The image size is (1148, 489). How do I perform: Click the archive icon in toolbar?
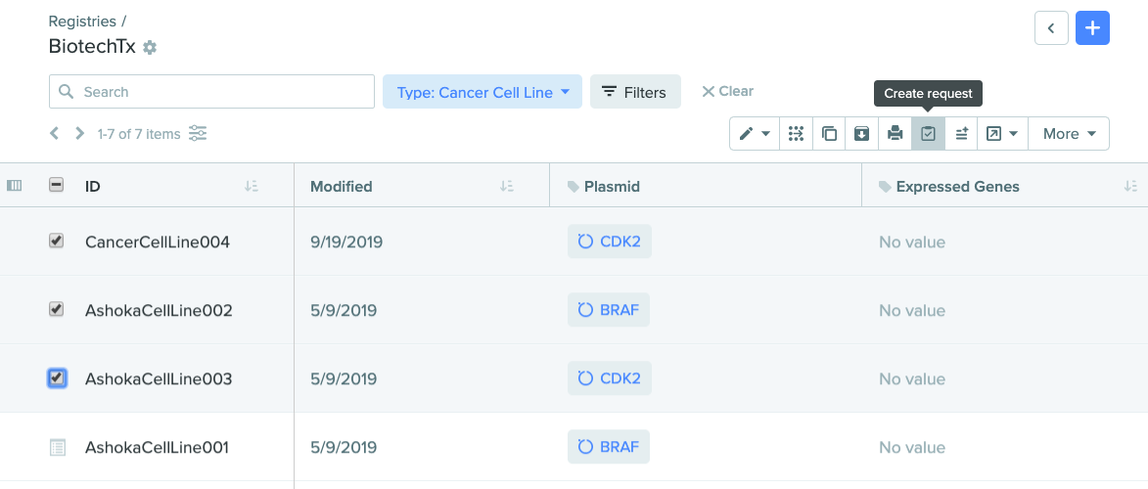[862, 134]
